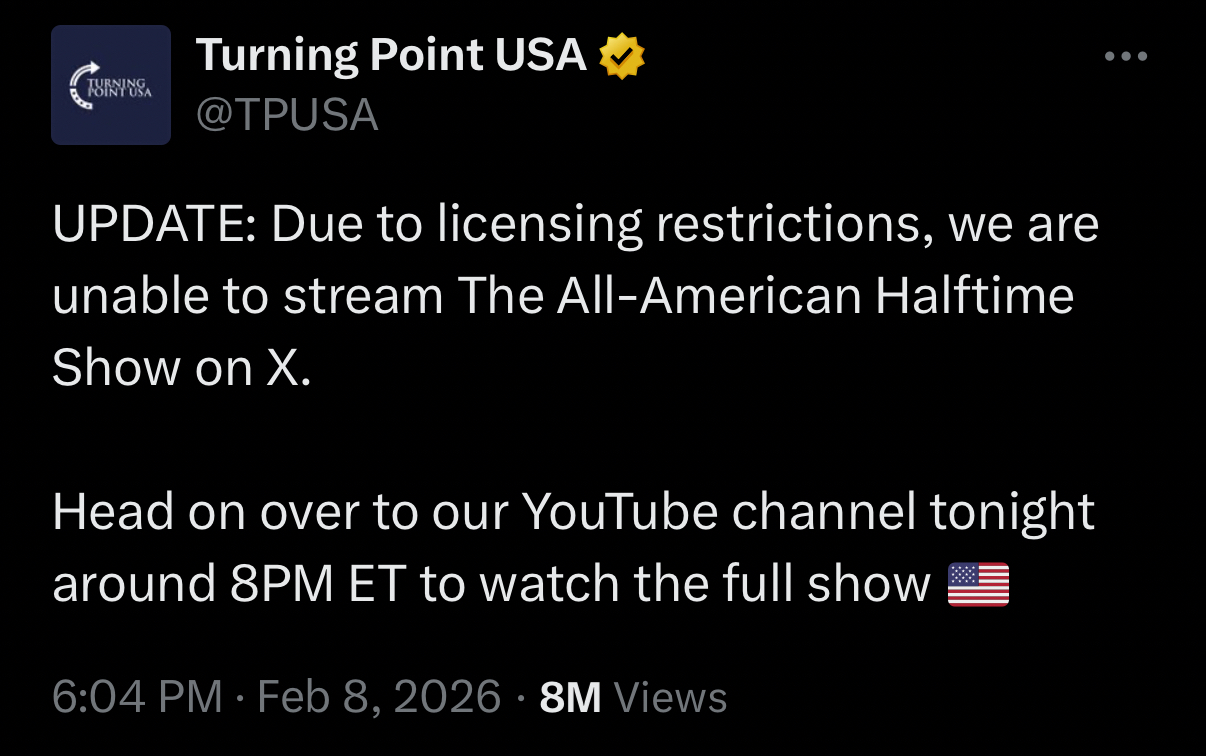Click the Feb 8, 2026 date

pos(379,696)
